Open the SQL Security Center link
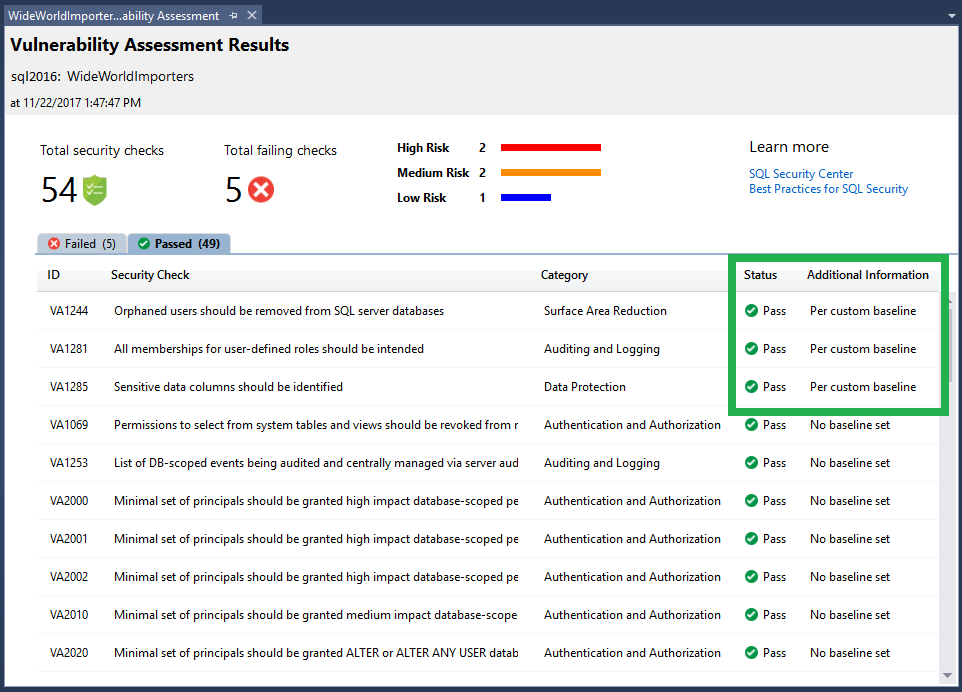962x692 pixels. click(x=801, y=173)
